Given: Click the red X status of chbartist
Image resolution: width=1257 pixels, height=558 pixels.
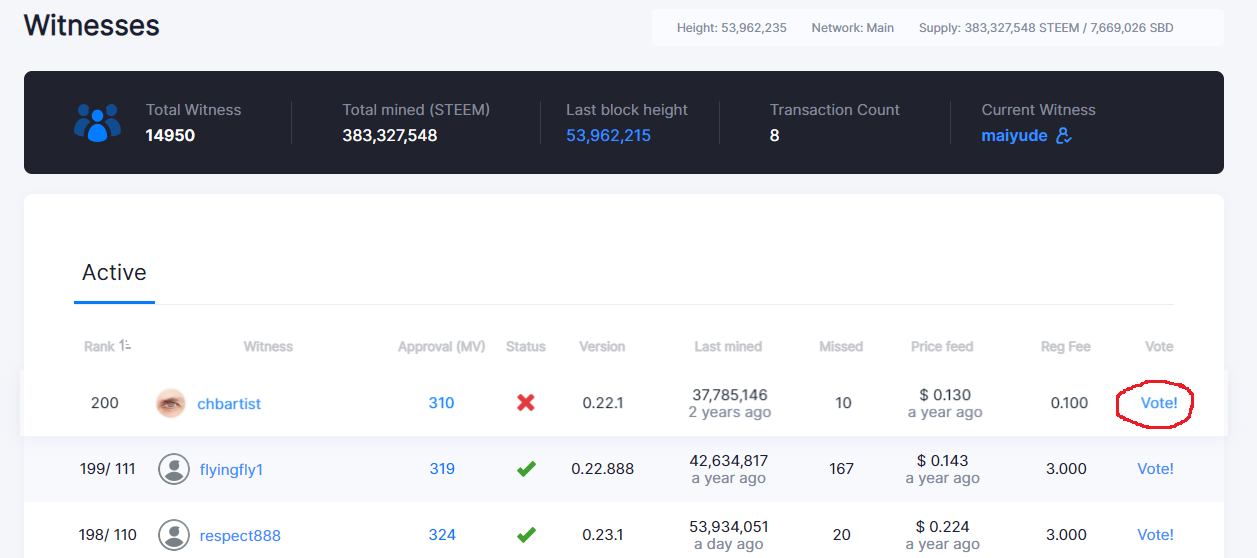Looking at the screenshot, I should [525, 403].
